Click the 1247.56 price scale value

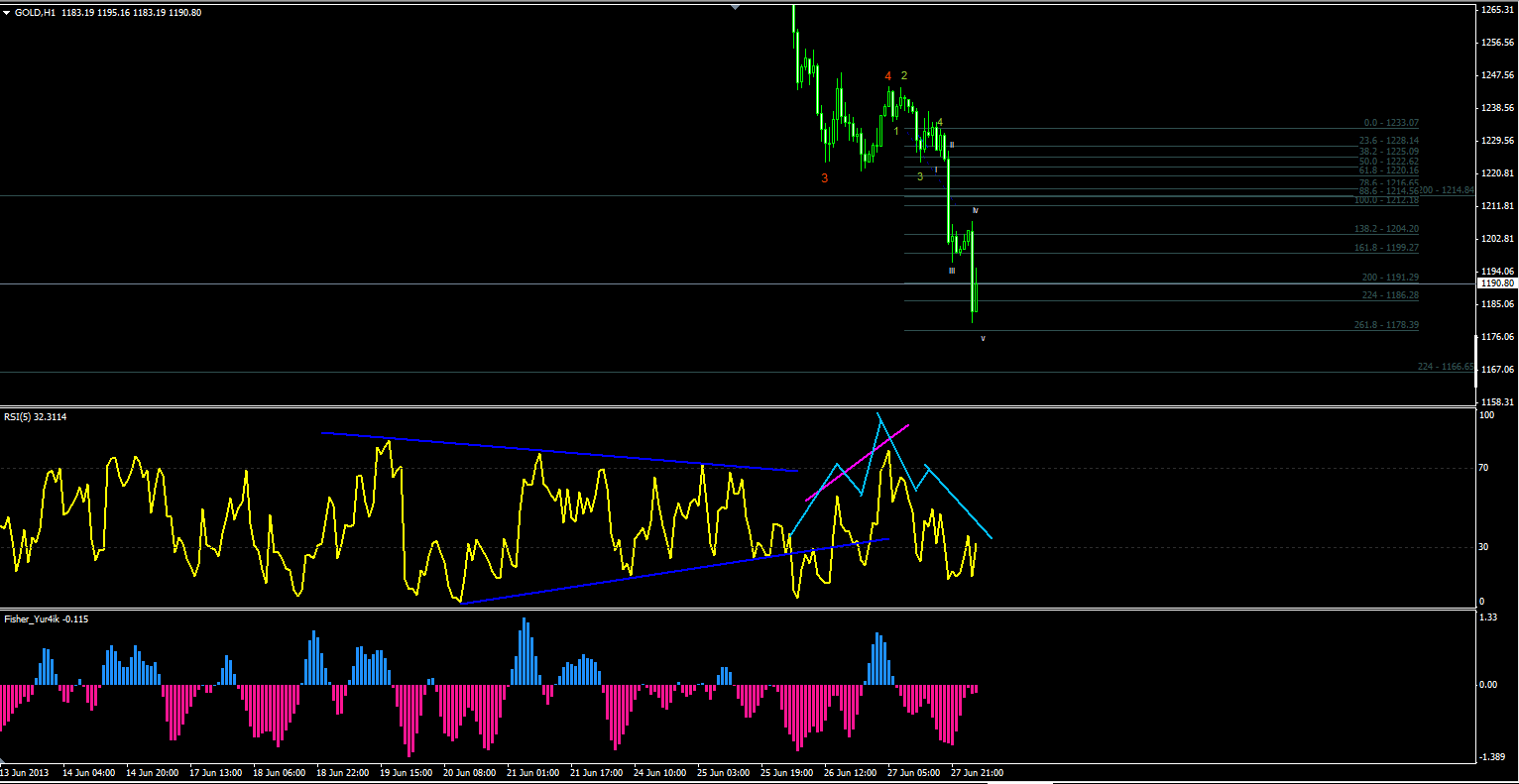pos(1497,75)
